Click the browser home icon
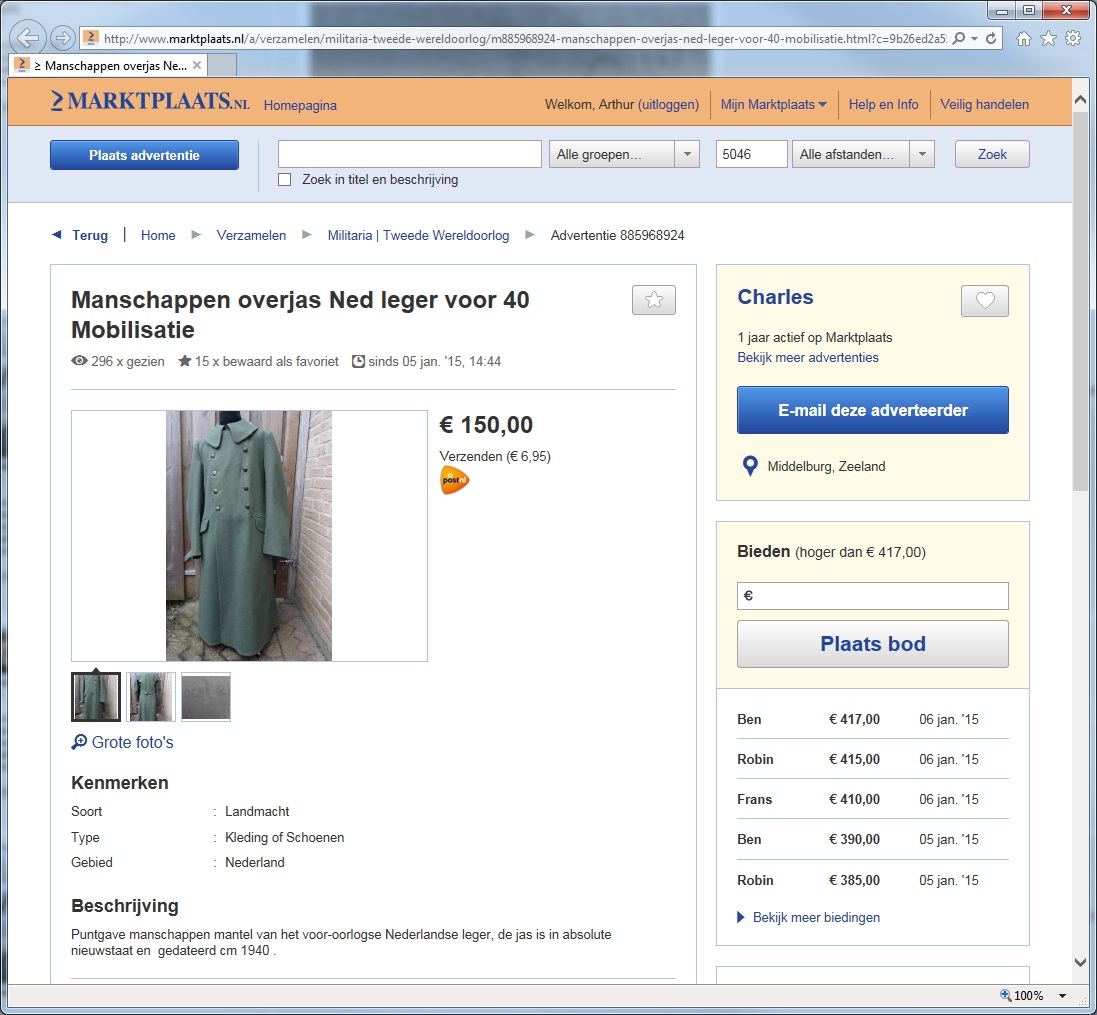 point(1023,39)
